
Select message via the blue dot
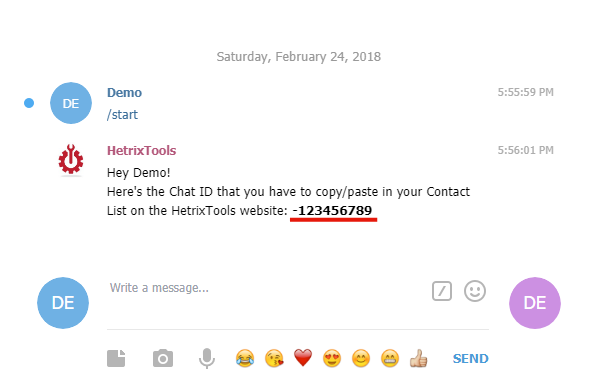tap(29, 103)
